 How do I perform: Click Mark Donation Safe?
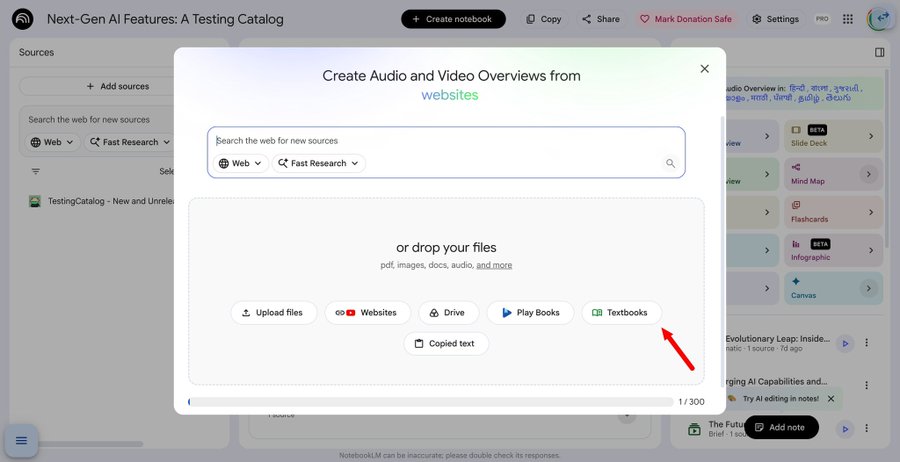point(686,19)
